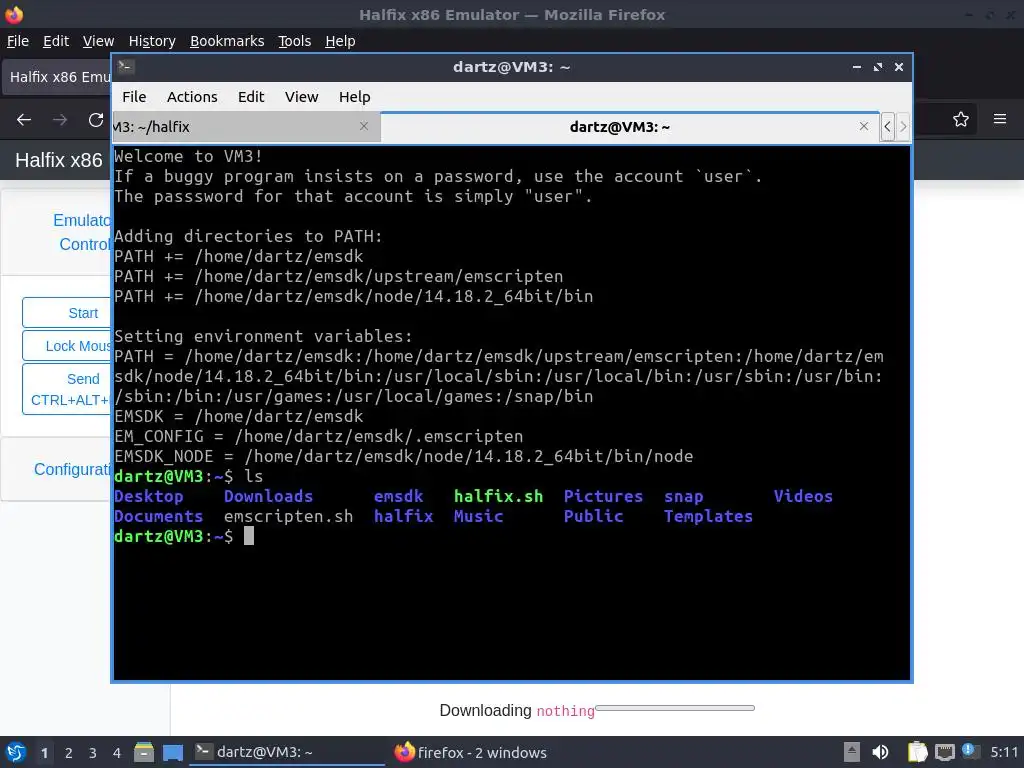Click the emsdk directory name in ls output
1024x768 pixels.
point(398,496)
